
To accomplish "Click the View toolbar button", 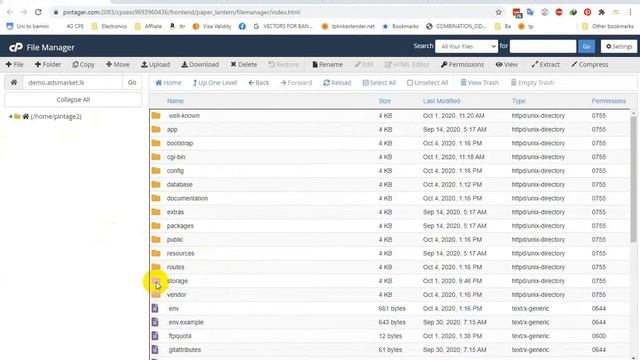I will [x=507, y=64].
